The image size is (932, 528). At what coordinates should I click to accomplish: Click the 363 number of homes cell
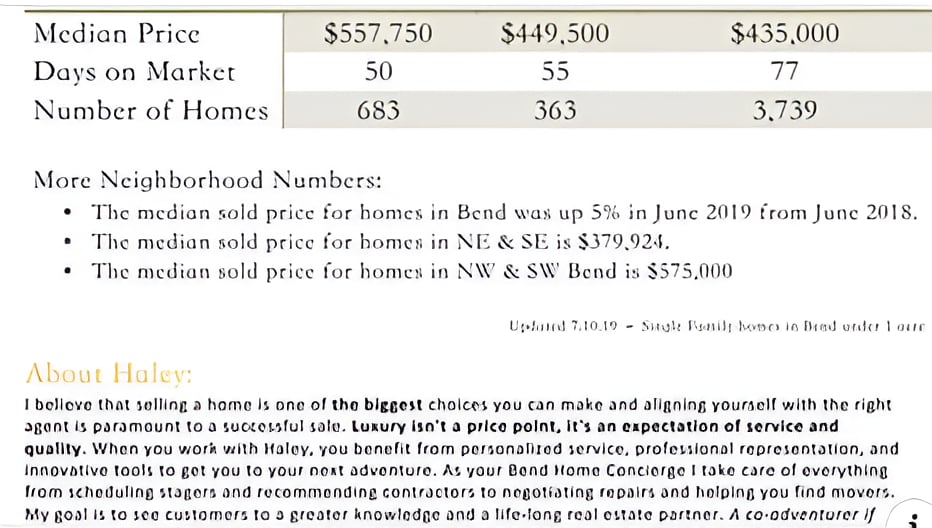click(555, 111)
